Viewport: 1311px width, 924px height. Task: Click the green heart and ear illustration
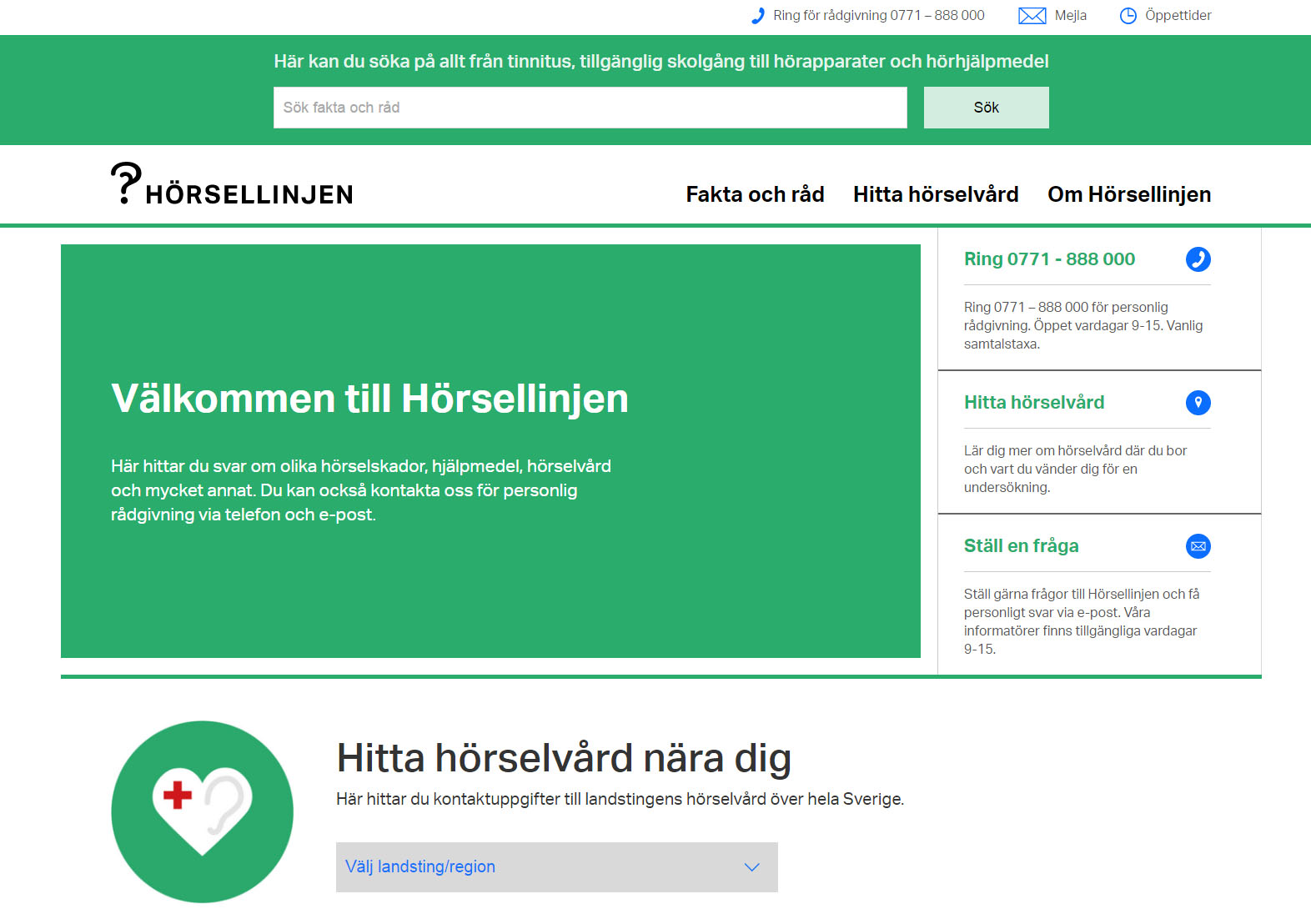tap(202, 811)
